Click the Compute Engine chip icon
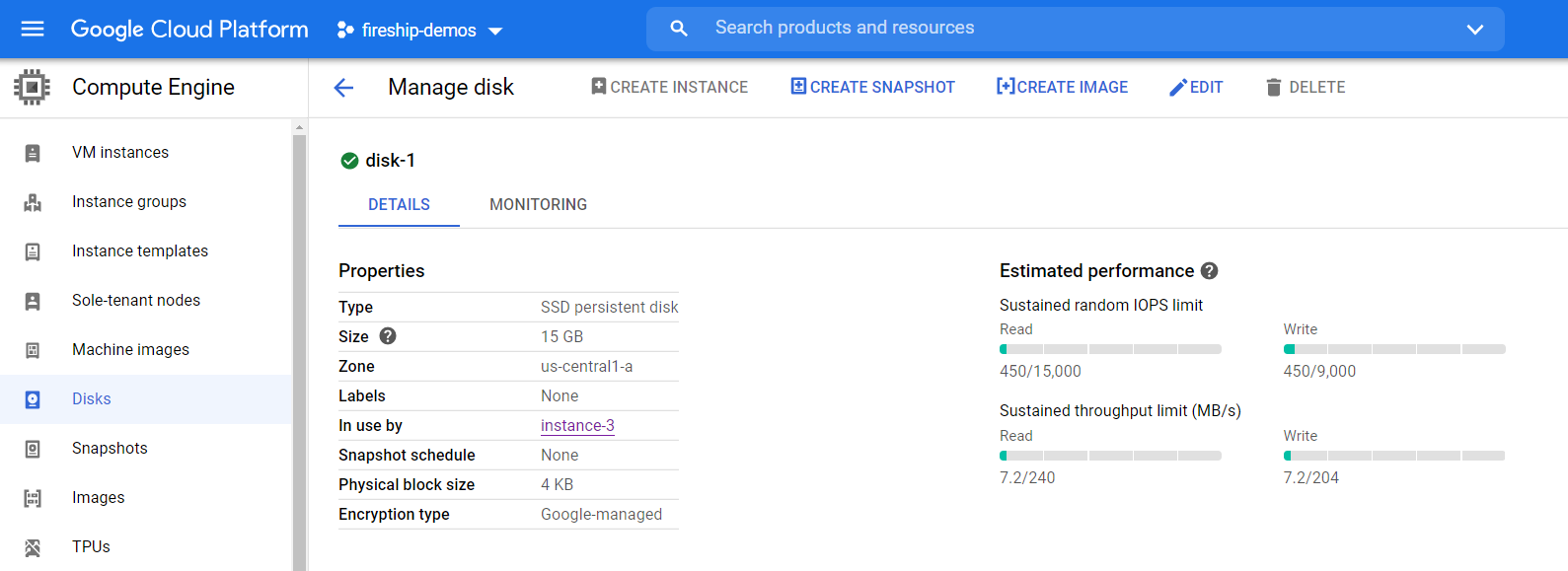Viewport: 1568px width, 571px height. [33, 87]
